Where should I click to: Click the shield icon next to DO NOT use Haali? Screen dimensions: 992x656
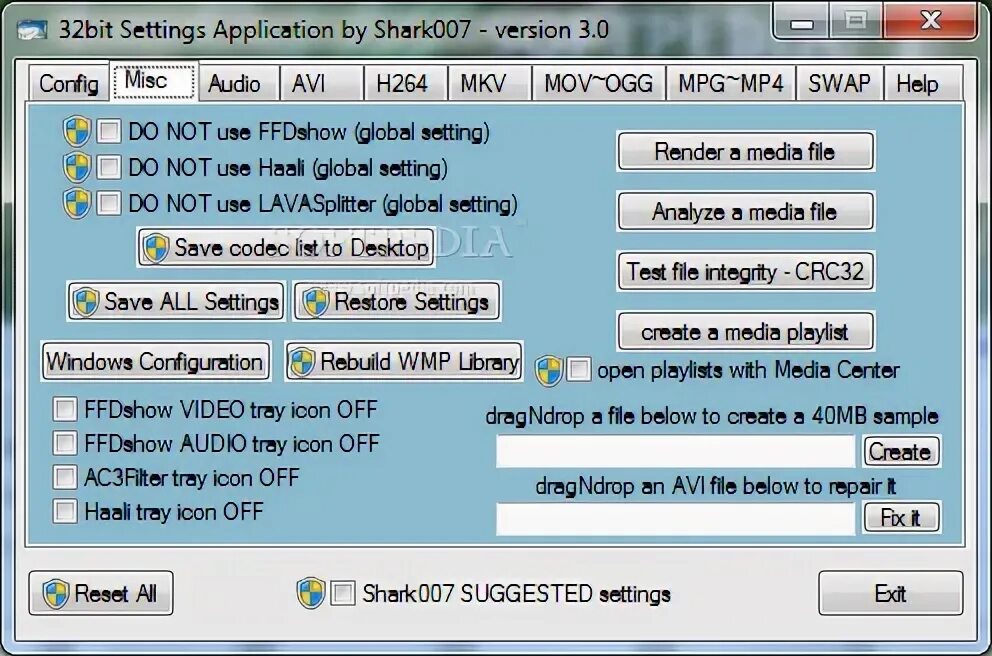click(77, 168)
